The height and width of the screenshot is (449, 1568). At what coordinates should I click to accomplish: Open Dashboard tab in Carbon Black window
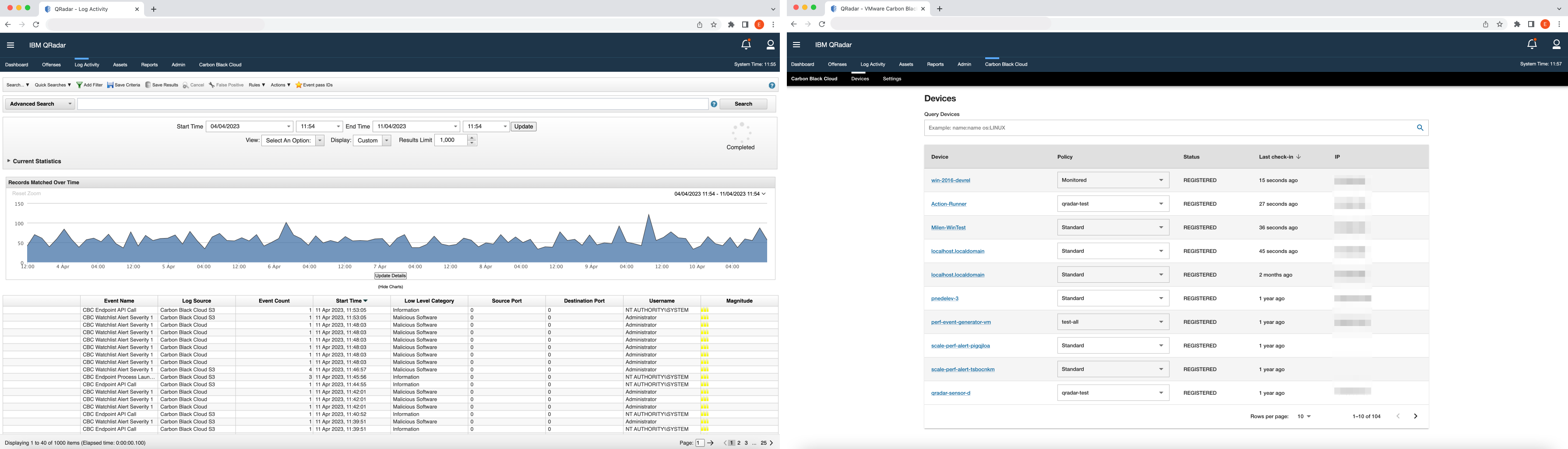coord(802,64)
